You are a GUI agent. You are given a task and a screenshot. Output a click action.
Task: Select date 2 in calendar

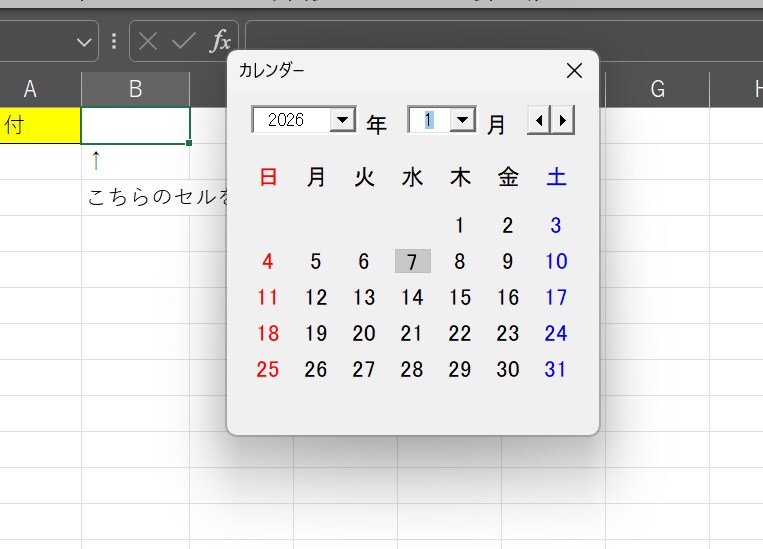[508, 225]
